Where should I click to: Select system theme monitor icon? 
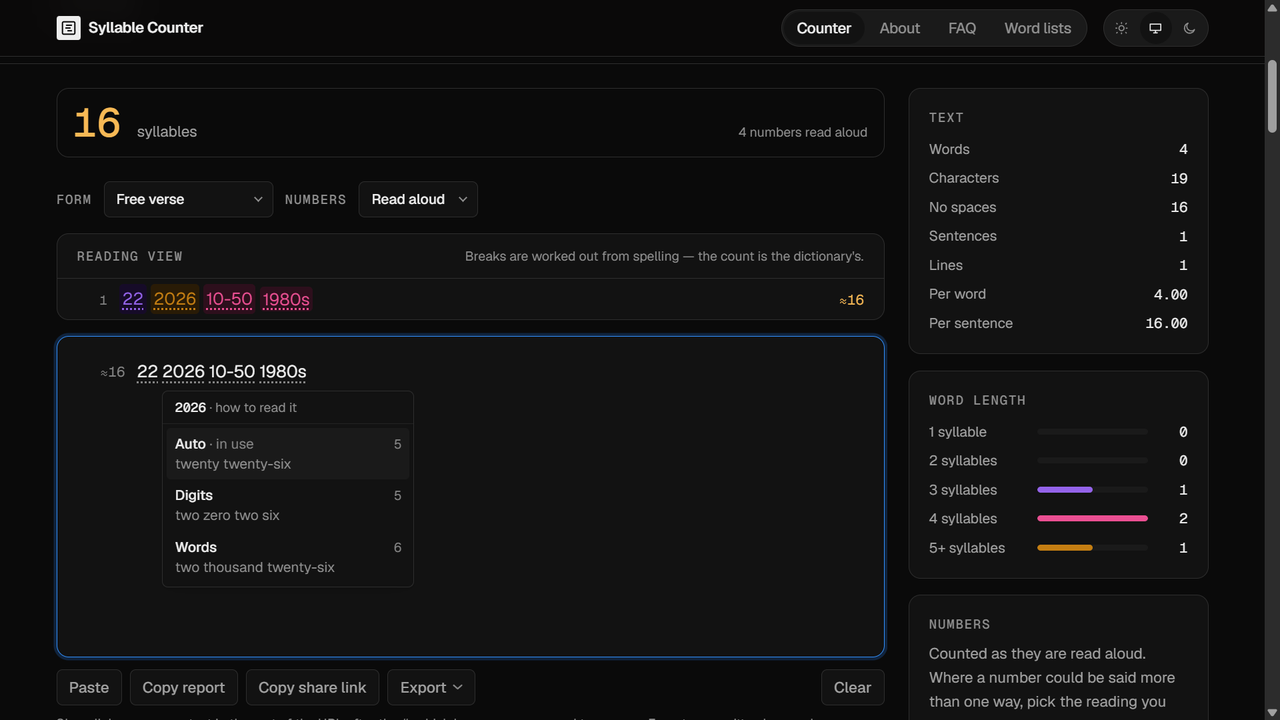click(1155, 28)
